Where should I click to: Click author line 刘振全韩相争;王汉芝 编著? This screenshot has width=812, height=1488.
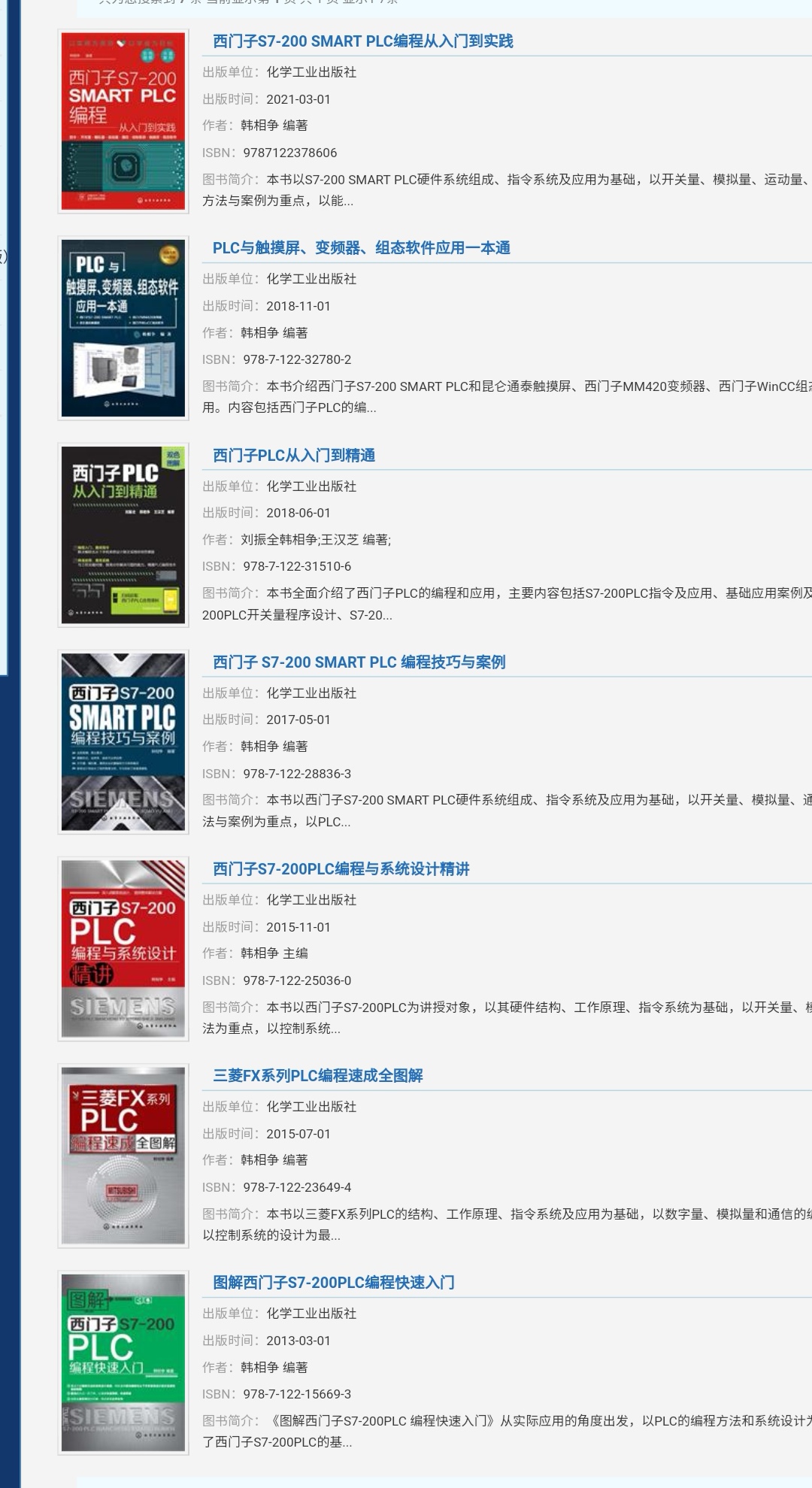[315, 540]
